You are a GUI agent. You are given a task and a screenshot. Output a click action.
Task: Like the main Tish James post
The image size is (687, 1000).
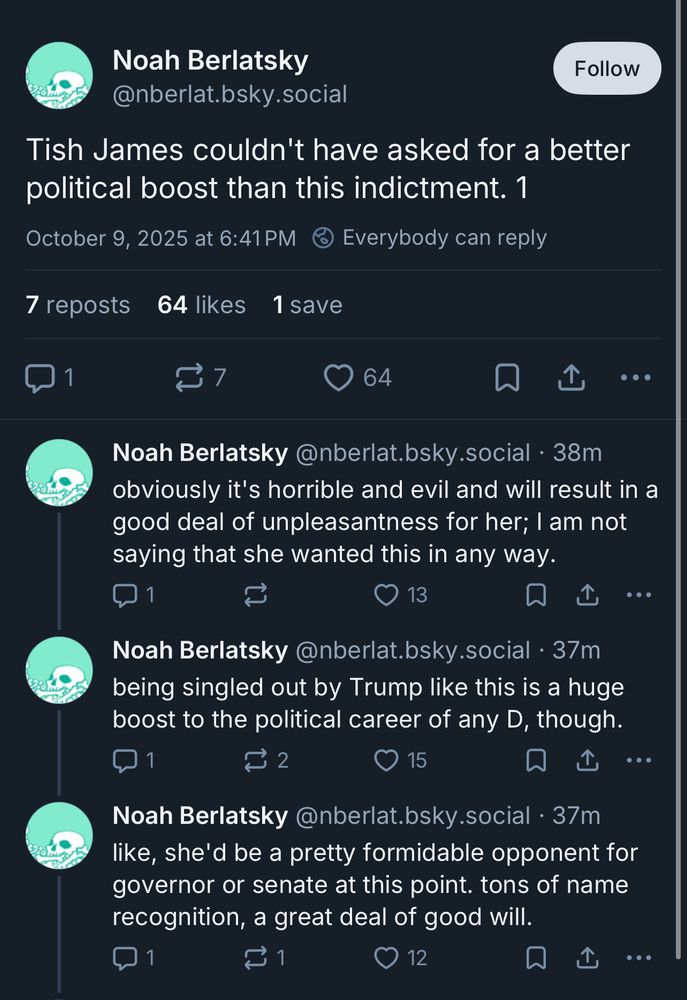pos(340,378)
